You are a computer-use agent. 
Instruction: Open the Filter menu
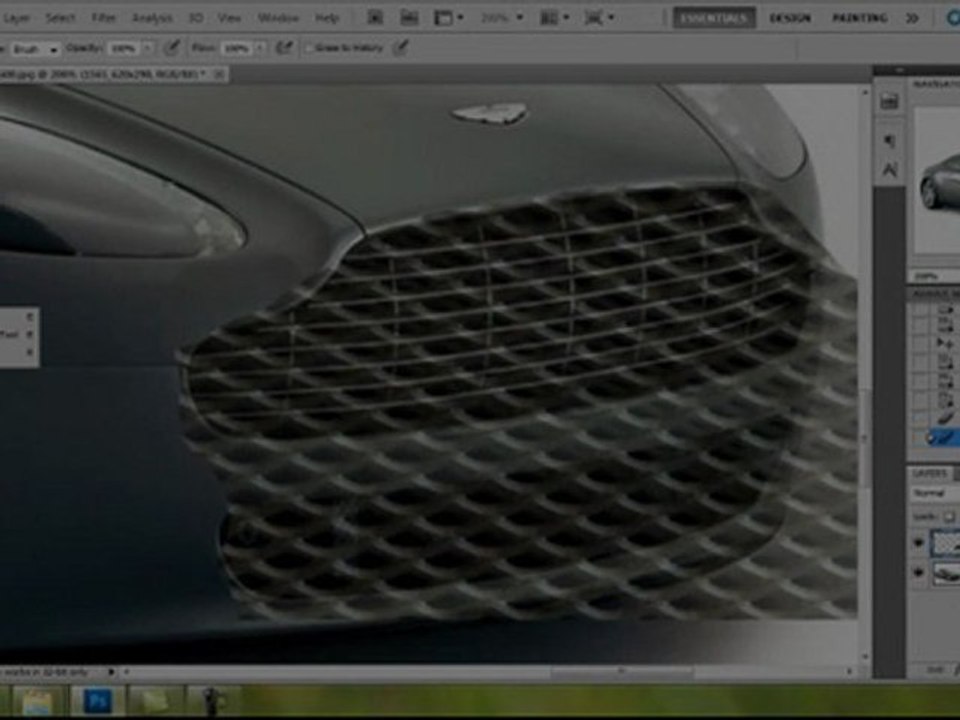coord(103,18)
